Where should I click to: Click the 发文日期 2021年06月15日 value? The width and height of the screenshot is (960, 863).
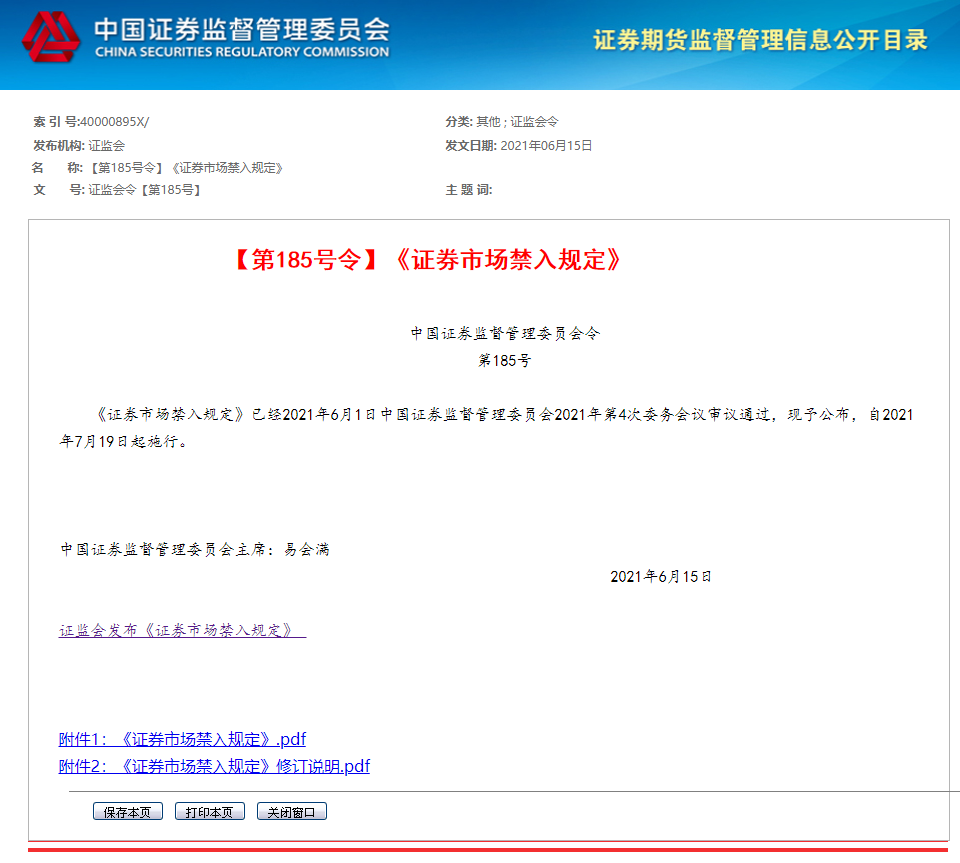[545, 146]
